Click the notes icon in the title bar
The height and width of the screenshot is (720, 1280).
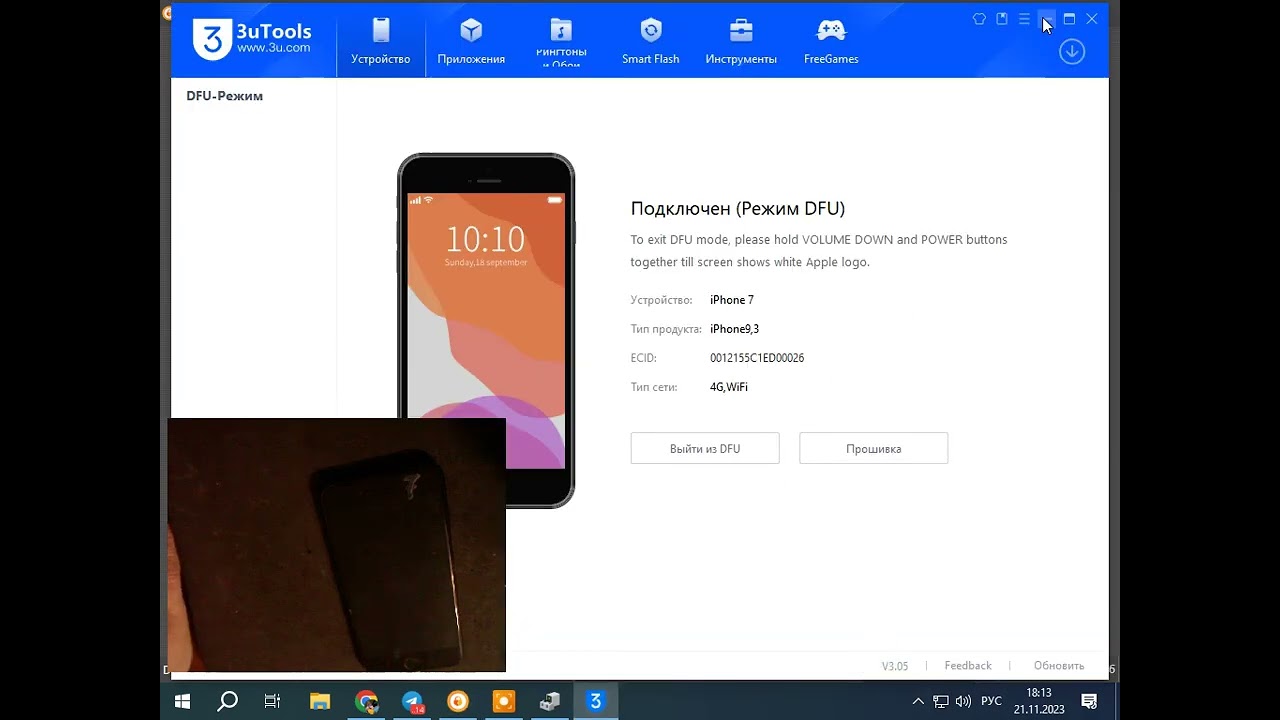click(1002, 18)
